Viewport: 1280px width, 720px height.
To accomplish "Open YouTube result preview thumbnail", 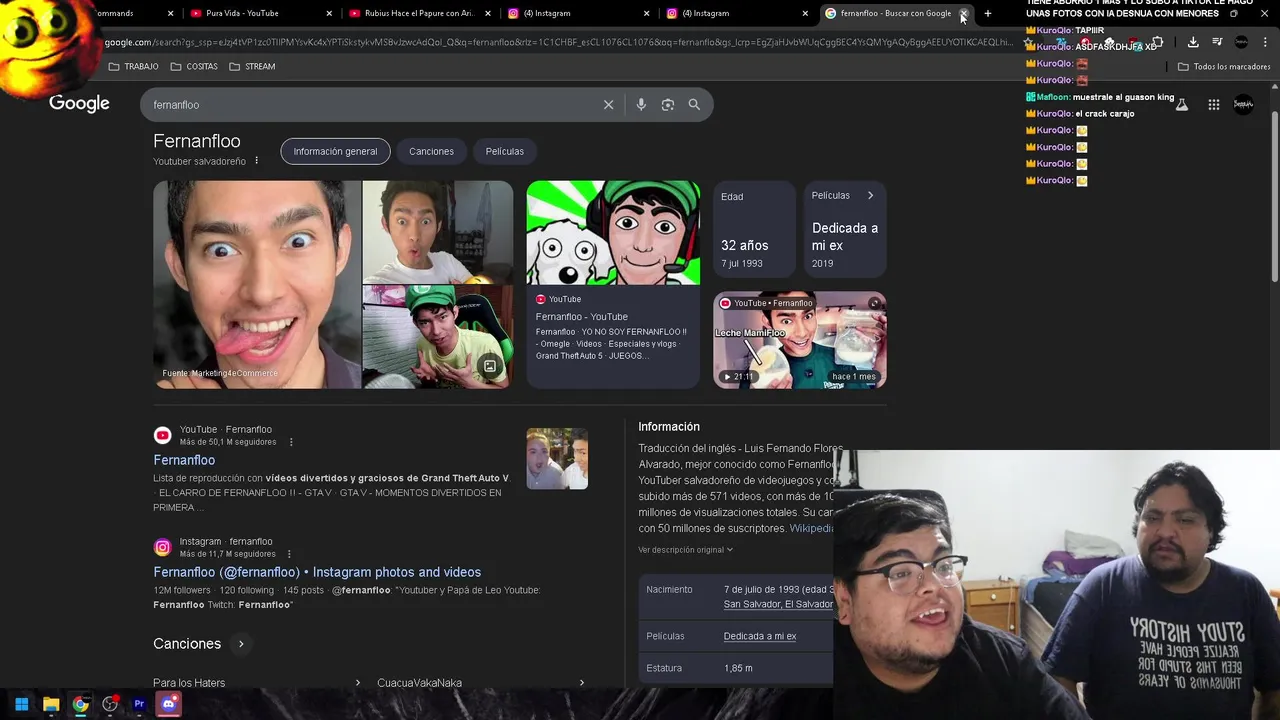I will click(x=557, y=458).
